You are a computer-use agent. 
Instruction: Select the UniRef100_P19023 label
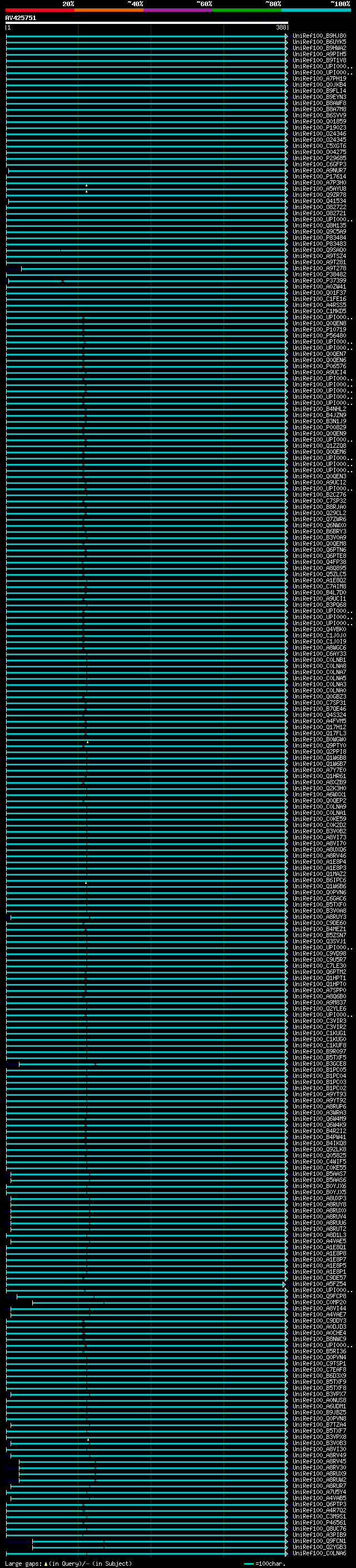(319, 128)
